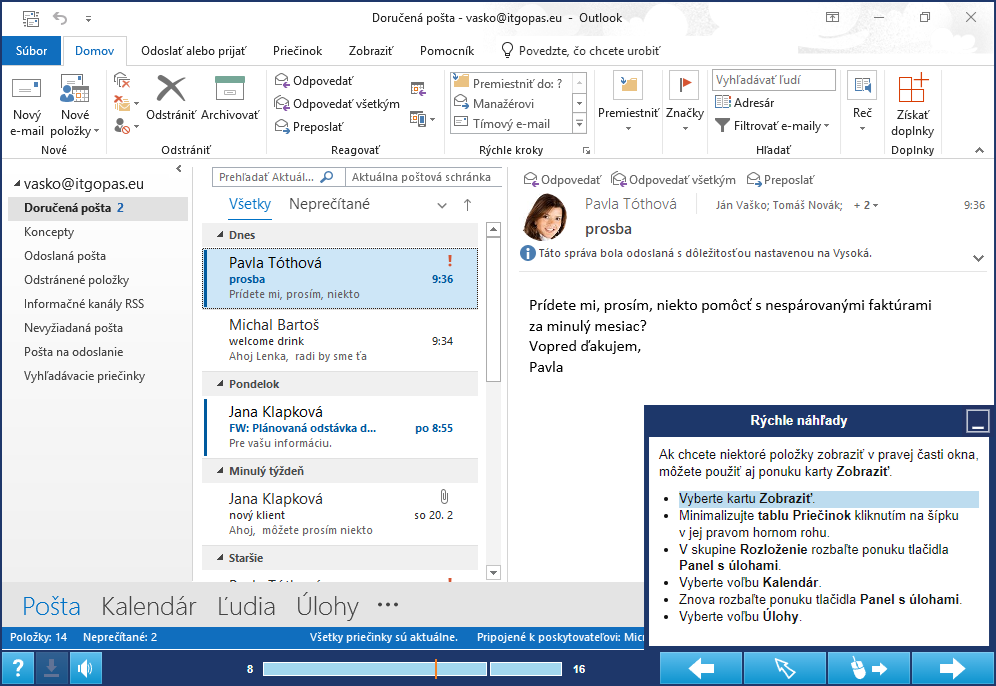Click the large Odstrániť X icon
The width and height of the screenshot is (996, 686).
[171, 89]
